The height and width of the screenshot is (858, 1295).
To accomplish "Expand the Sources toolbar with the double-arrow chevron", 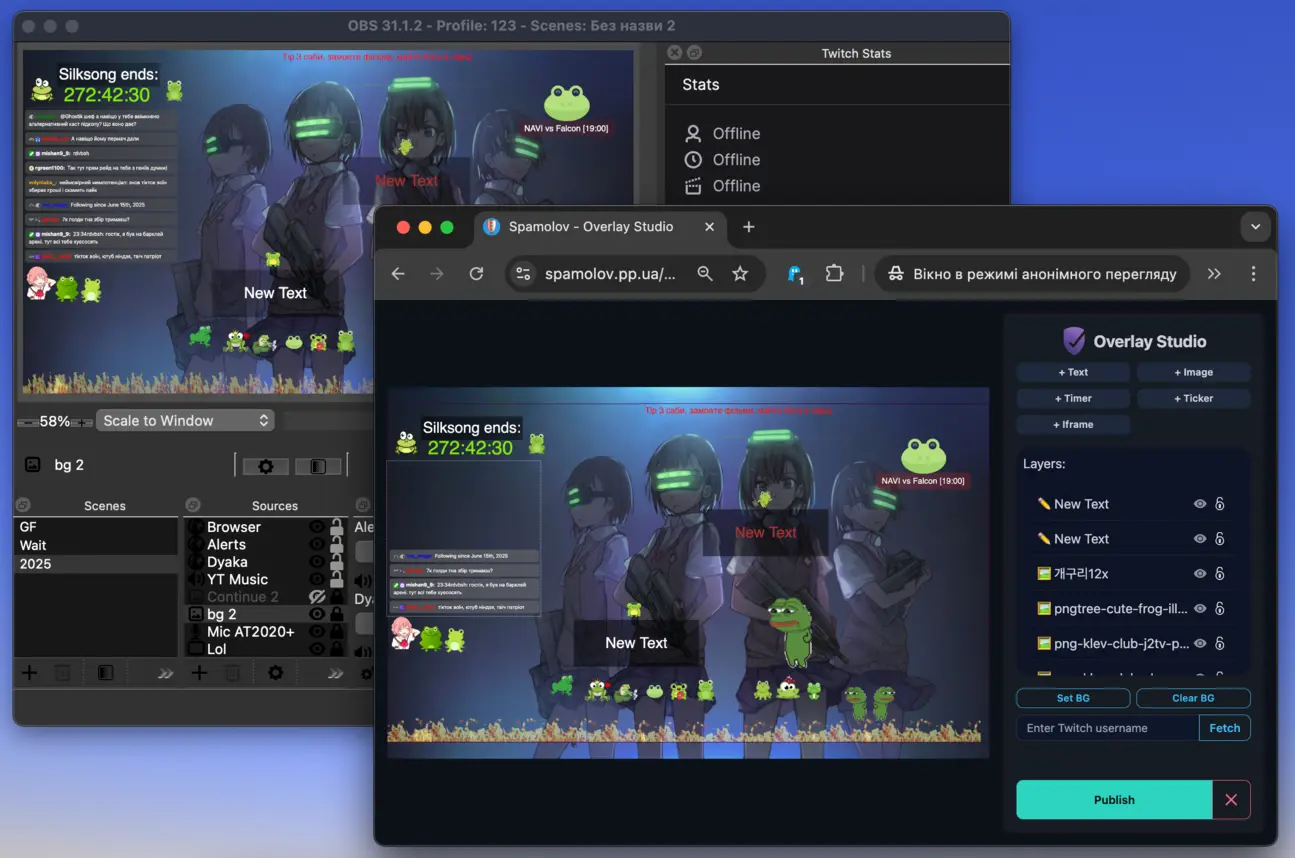I will (x=334, y=673).
